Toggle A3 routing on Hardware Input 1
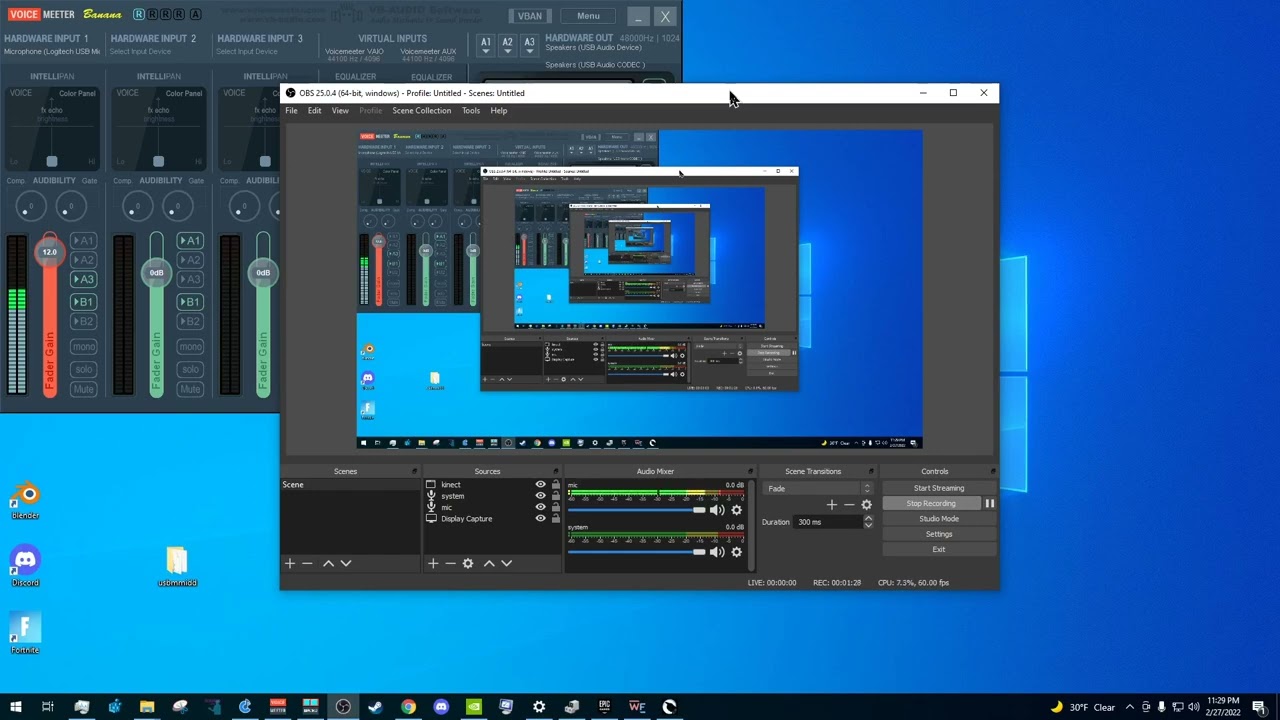This screenshot has width=1280, height=720. point(84,280)
